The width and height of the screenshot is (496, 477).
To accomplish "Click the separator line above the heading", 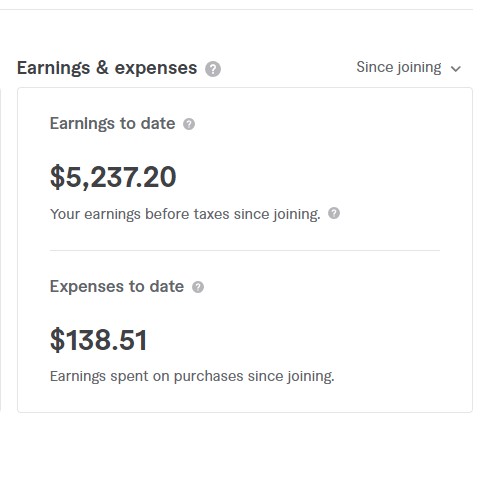I will (x=236, y=9).
